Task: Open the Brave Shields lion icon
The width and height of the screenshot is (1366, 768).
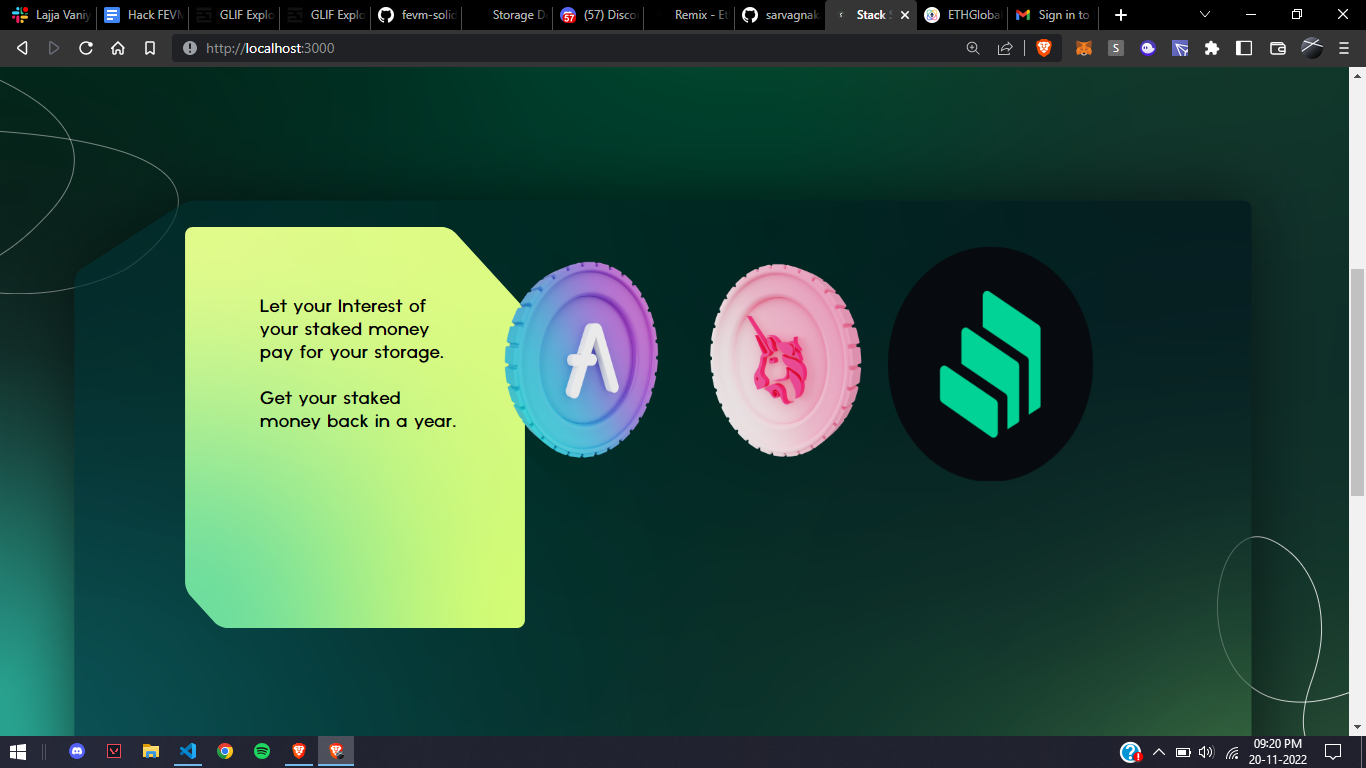Action: [1044, 48]
